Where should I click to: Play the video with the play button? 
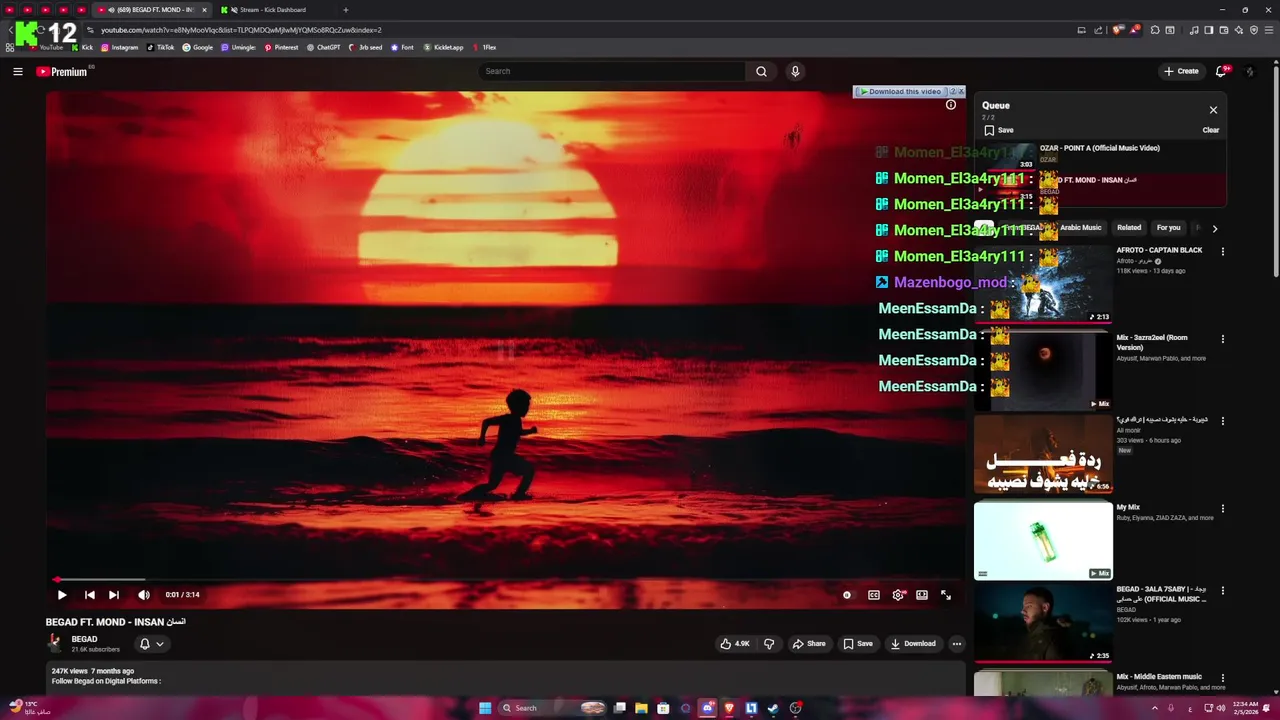pyautogui.click(x=62, y=595)
